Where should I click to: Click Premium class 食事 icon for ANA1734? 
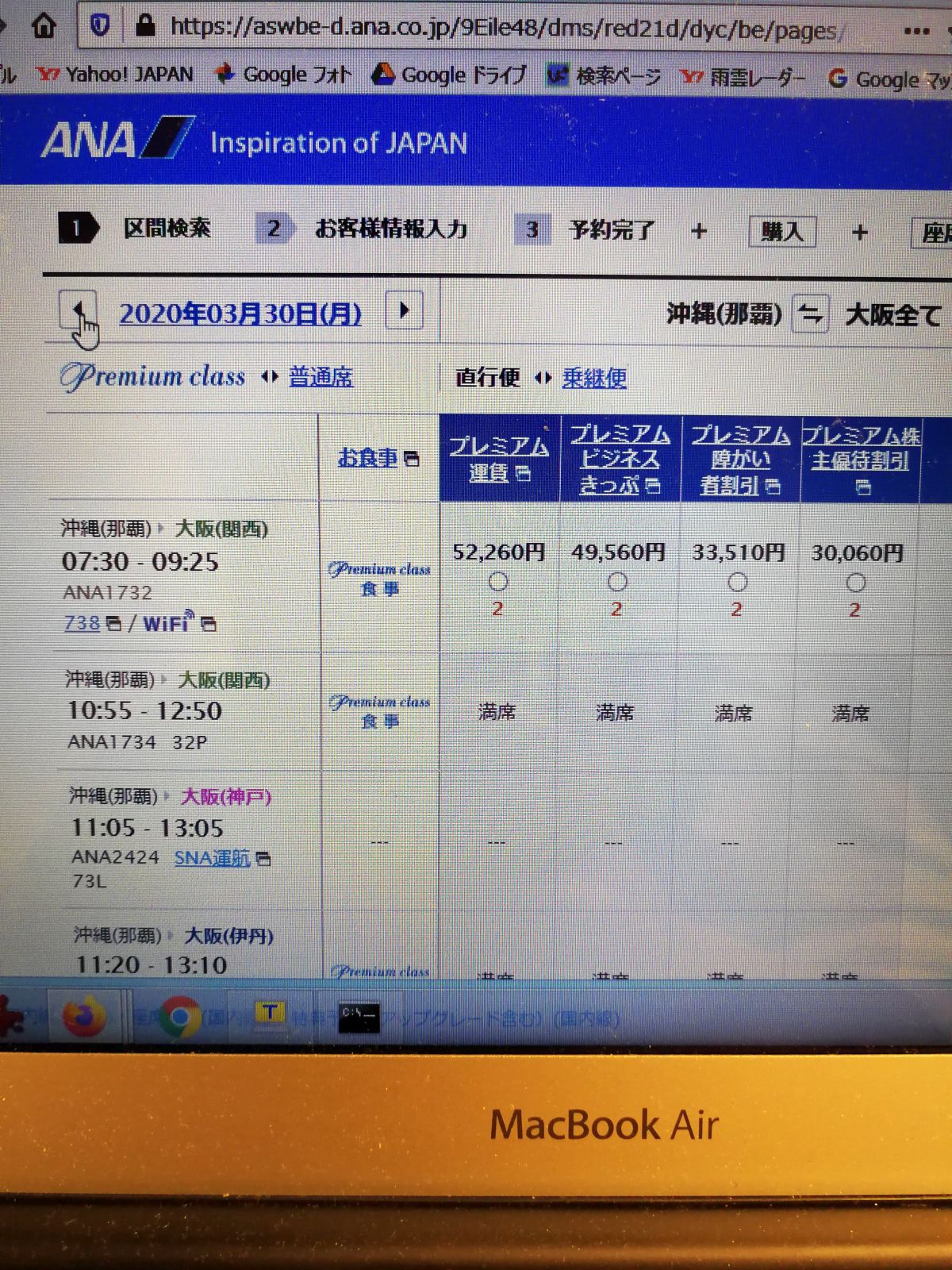(379, 711)
